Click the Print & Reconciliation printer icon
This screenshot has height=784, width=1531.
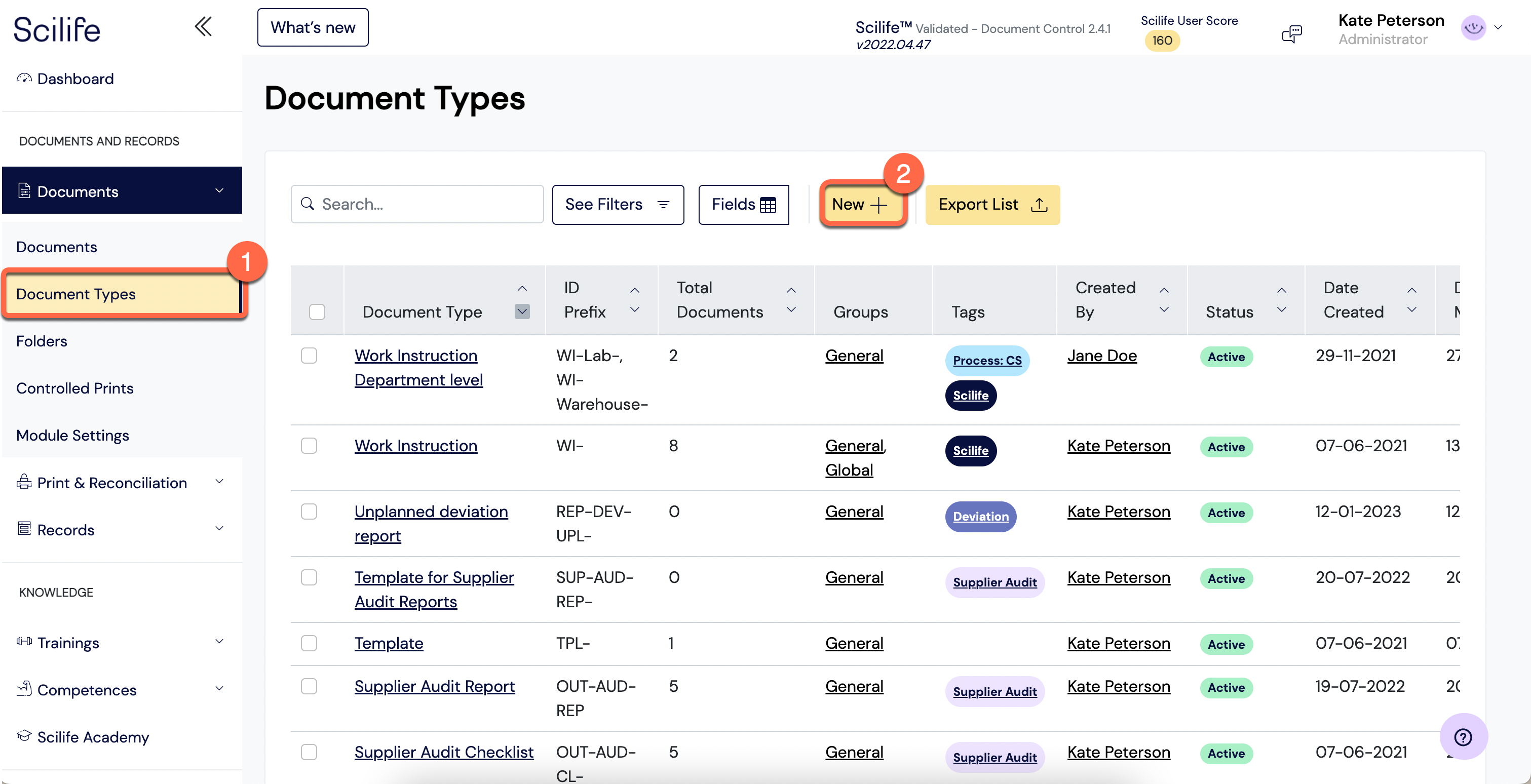click(x=24, y=482)
